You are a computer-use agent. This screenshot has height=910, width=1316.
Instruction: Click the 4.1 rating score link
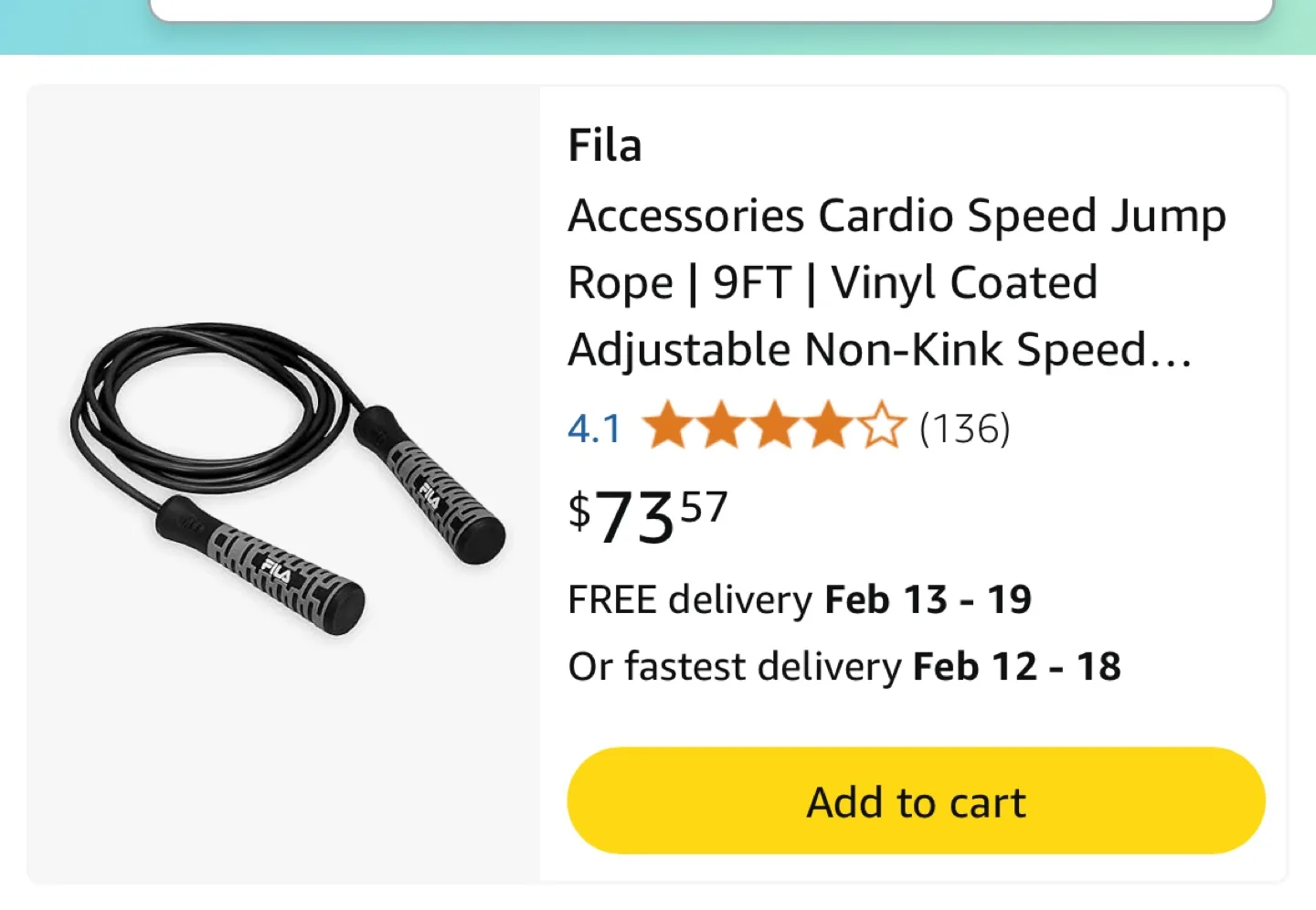pyautogui.click(x=593, y=426)
